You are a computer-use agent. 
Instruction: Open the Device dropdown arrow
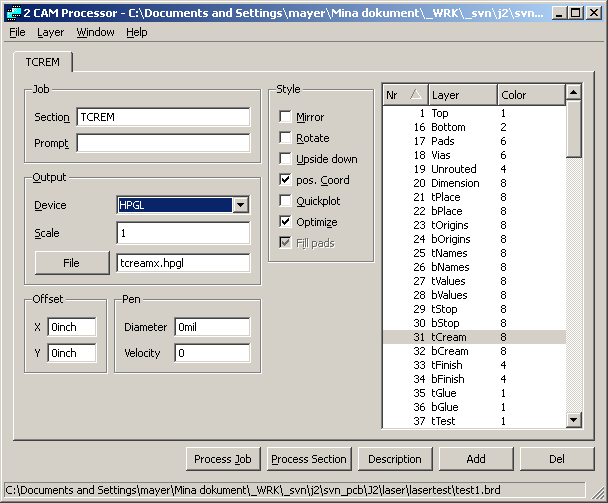click(x=240, y=205)
